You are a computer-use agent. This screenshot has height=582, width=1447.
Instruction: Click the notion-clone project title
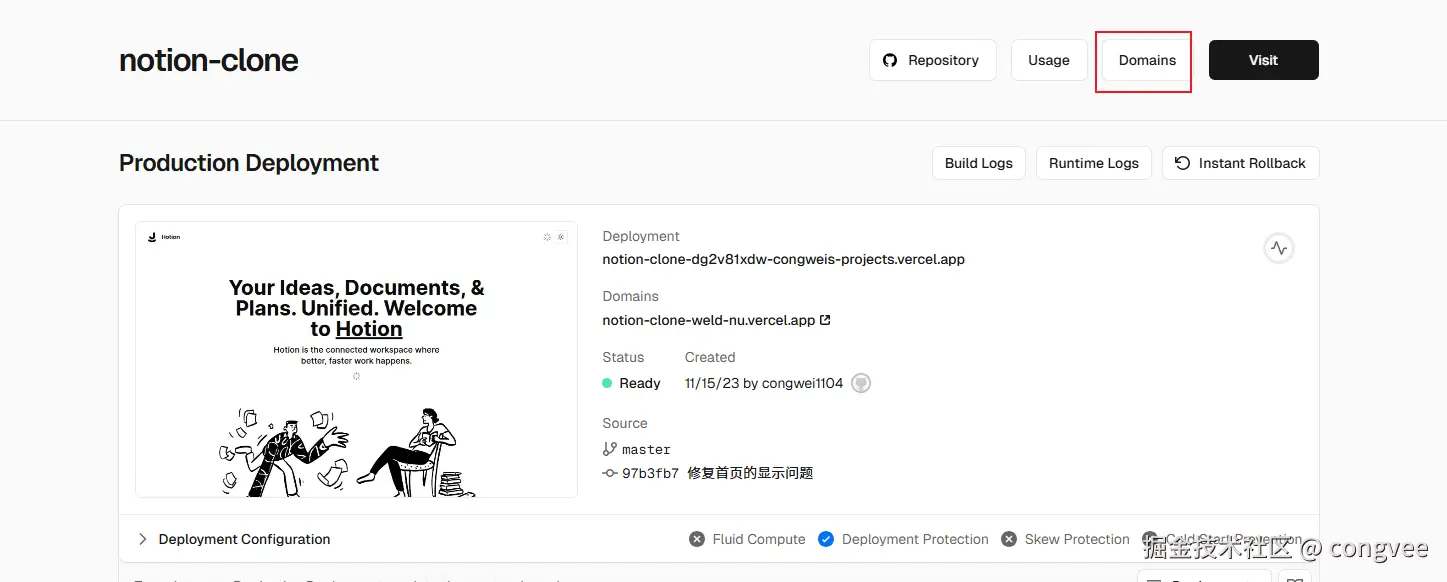pos(209,60)
